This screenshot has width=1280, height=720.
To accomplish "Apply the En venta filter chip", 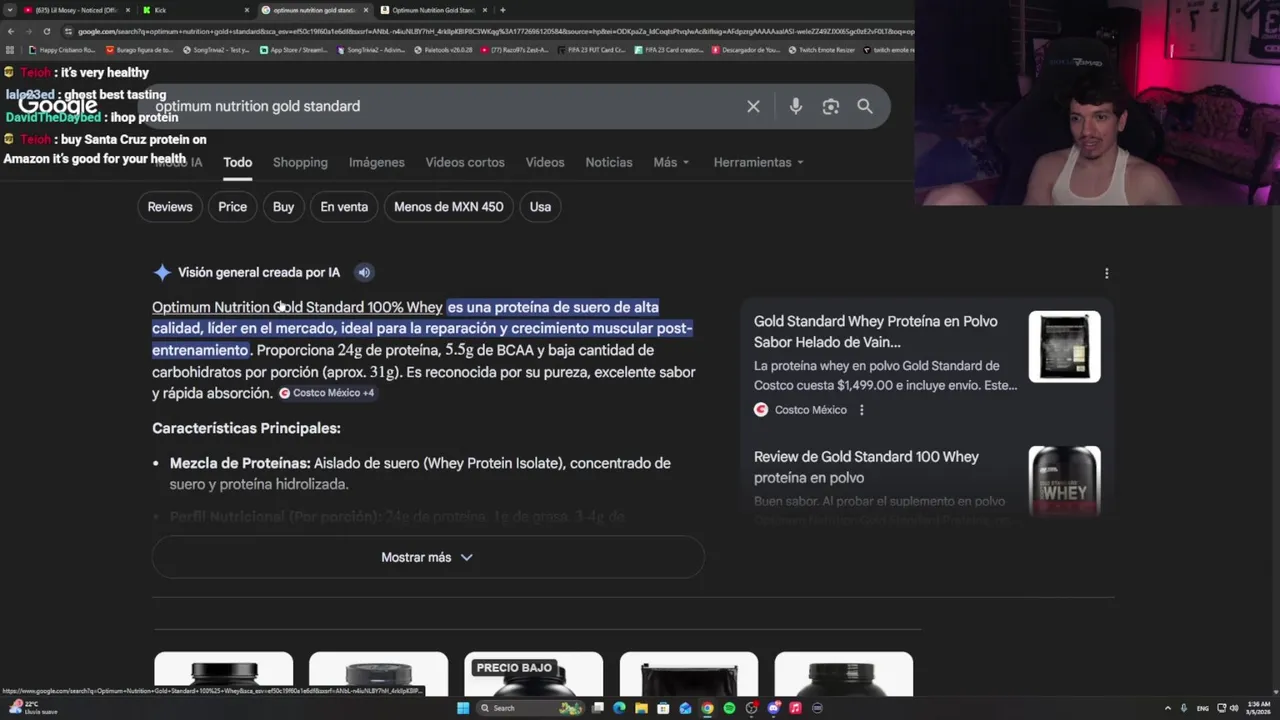I will pyautogui.click(x=344, y=207).
